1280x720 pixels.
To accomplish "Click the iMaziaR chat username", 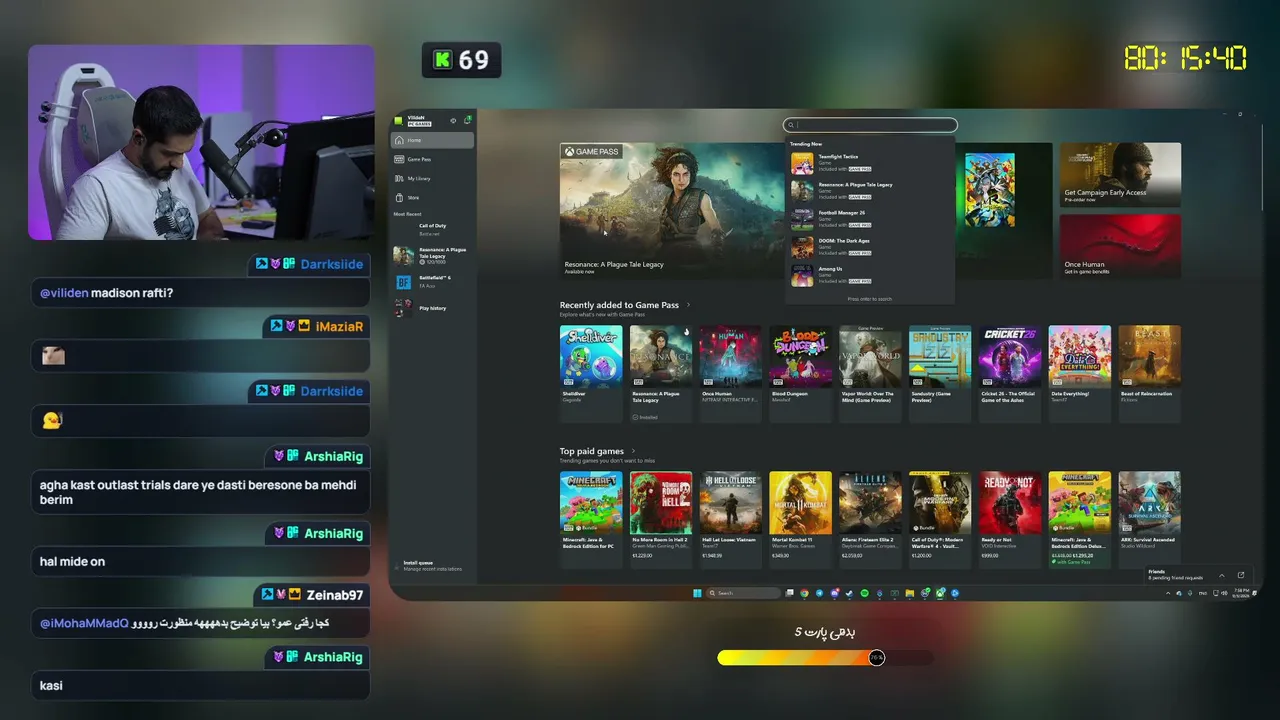I will pyautogui.click(x=340, y=327).
